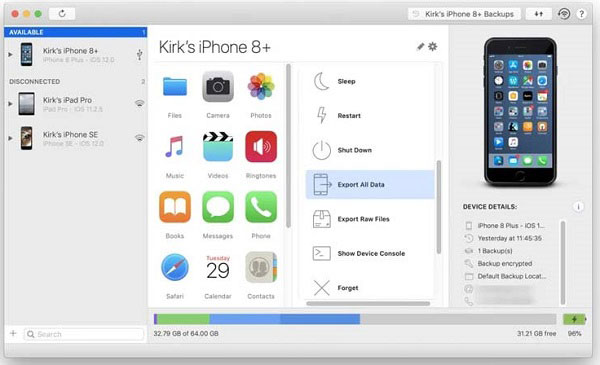The height and width of the screenshot is (365, 600).
Task: Open Show Device Console action
Action: click(370, 253)
